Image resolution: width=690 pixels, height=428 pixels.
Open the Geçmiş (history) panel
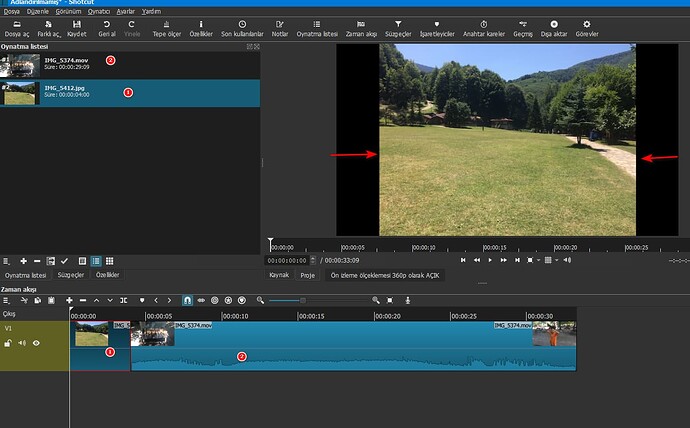coord(523,29)
